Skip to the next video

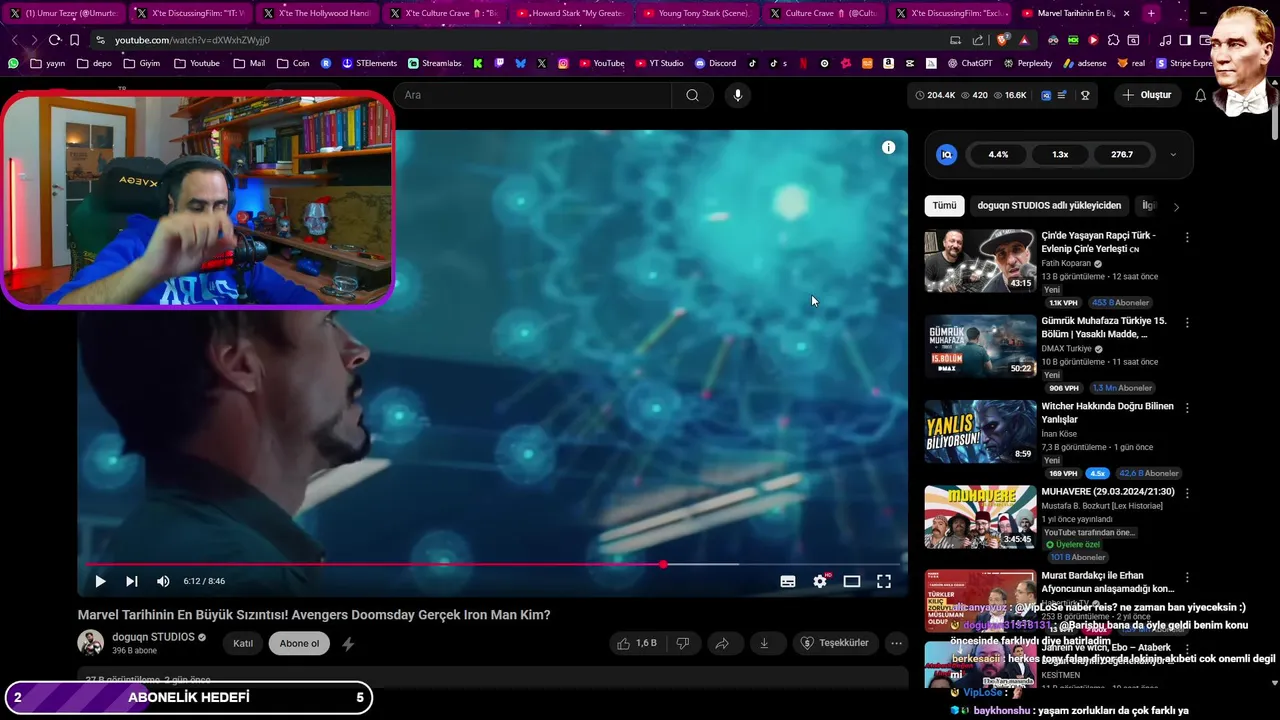[131, 581]
